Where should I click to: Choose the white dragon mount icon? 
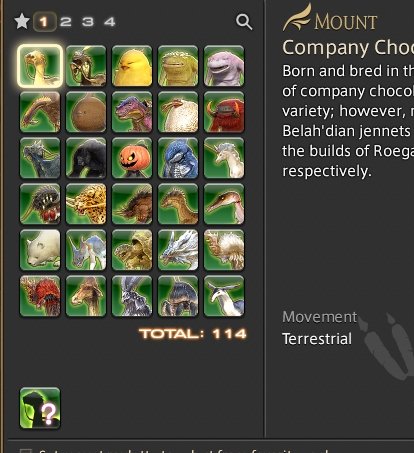pyautogui.click(x=178, y=250)
